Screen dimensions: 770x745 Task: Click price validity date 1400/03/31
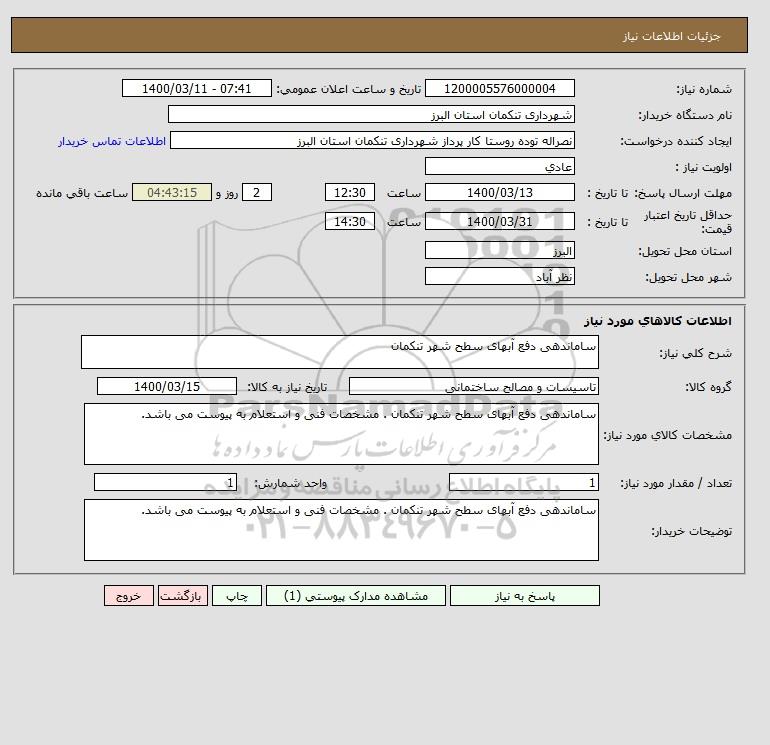499,221
